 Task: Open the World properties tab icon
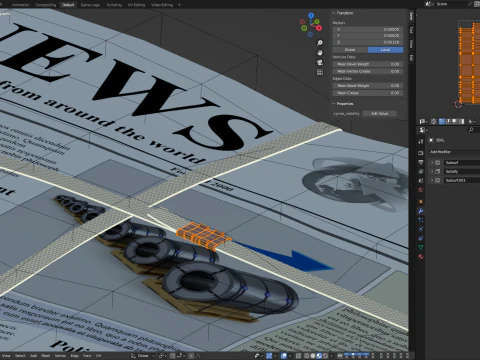pyautogui.click(x=421, y=190)
